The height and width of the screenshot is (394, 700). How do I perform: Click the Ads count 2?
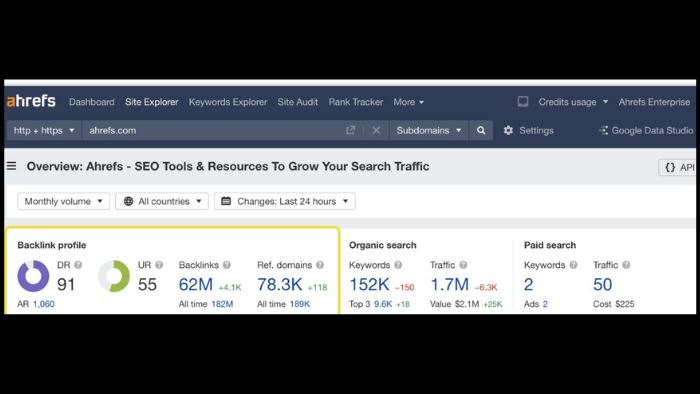pyautogui.click(x=545, y=304)
